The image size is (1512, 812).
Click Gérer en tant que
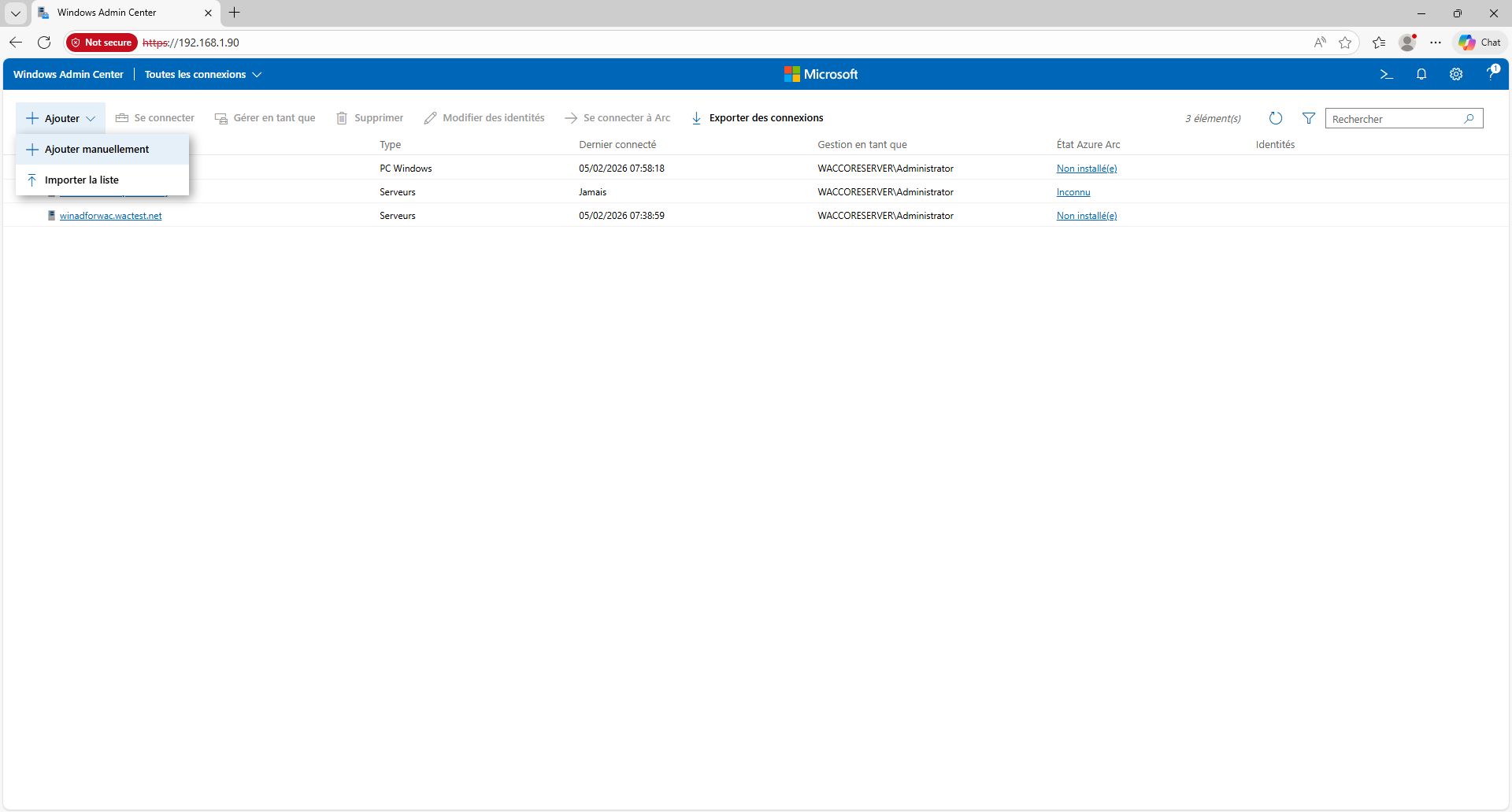265,118
